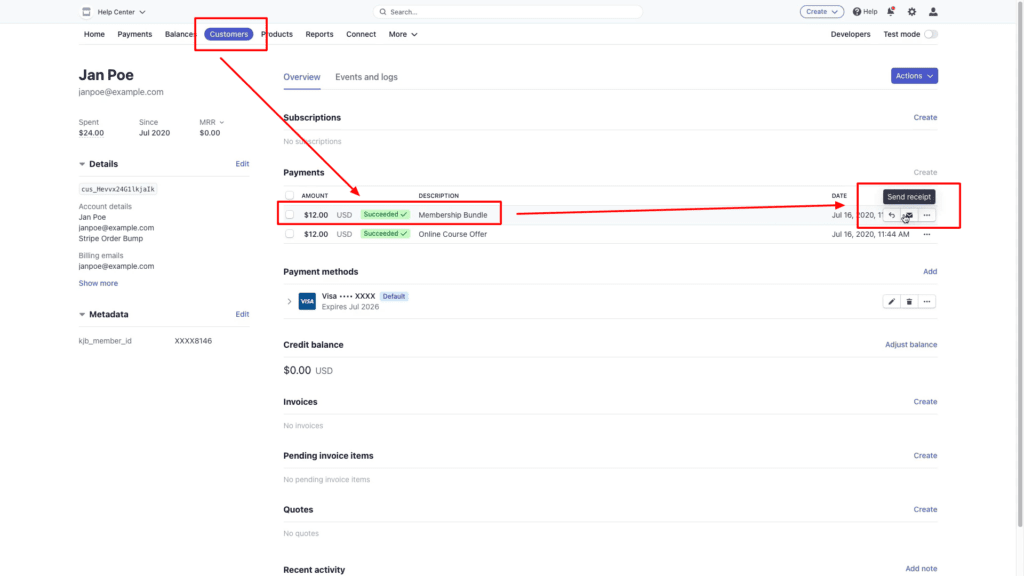The width and height of the screenshot is (1024, 576).
Task: Open Payments in navigation
Action: coord(135,34)
